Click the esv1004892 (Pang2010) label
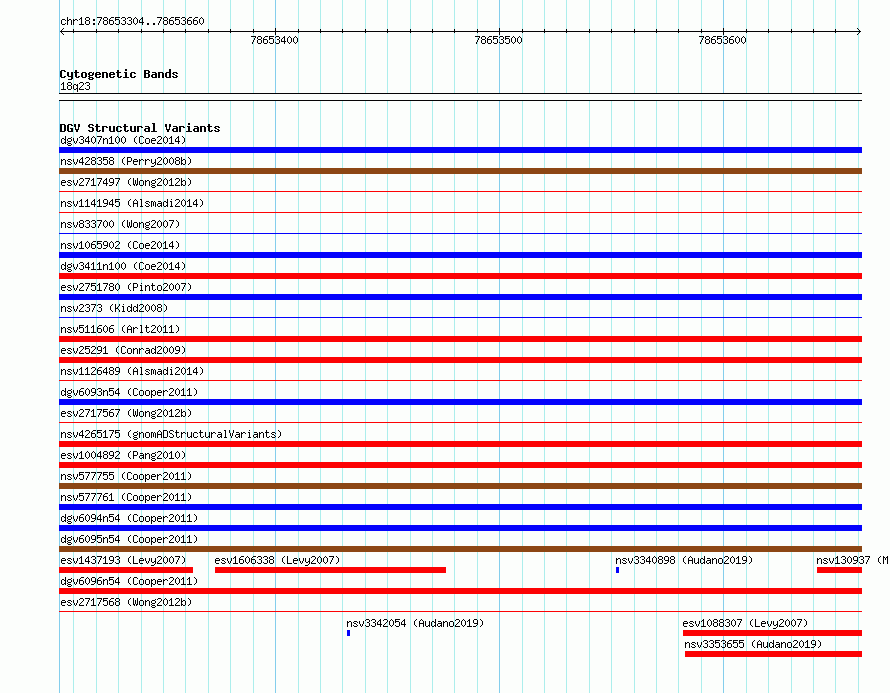This screenshot has height=693, width=890. coord(123,455)
